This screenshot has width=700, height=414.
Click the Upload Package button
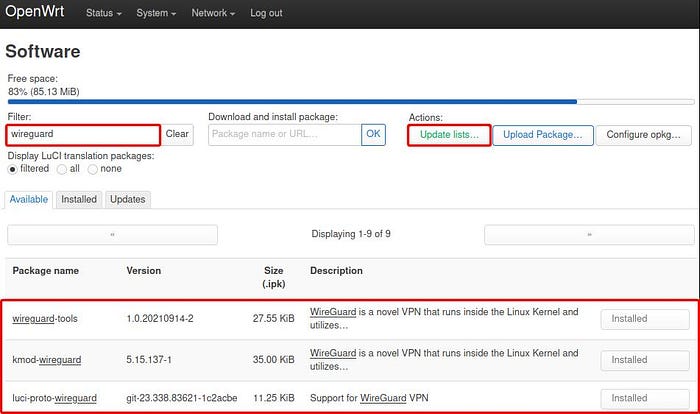[543, 135]
